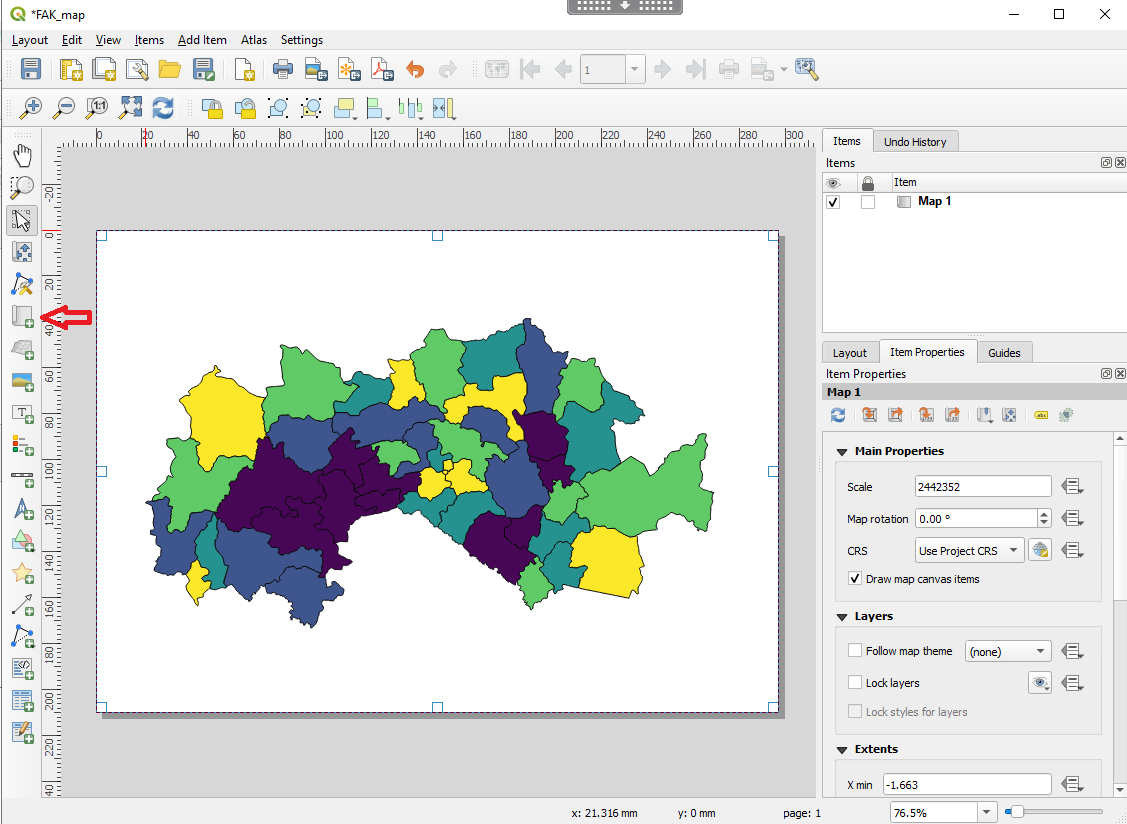Screen dimensions: 1127x824
Task: Open the CRS dropdown Use Project CRS
Action: click(x=970, y=551)
